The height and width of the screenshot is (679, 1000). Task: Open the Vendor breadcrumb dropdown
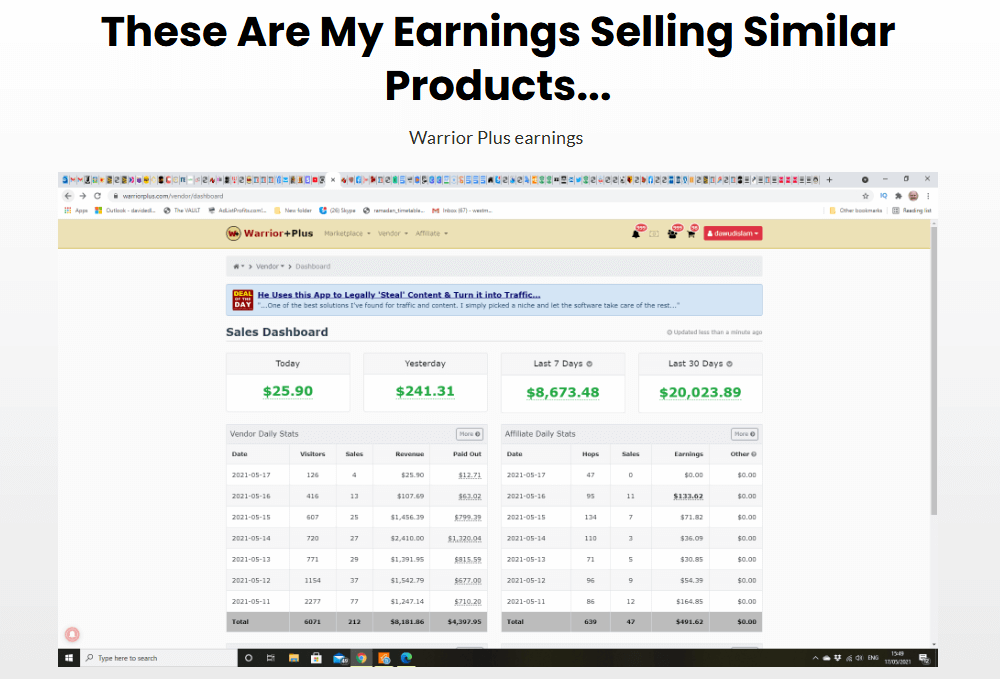269,267
